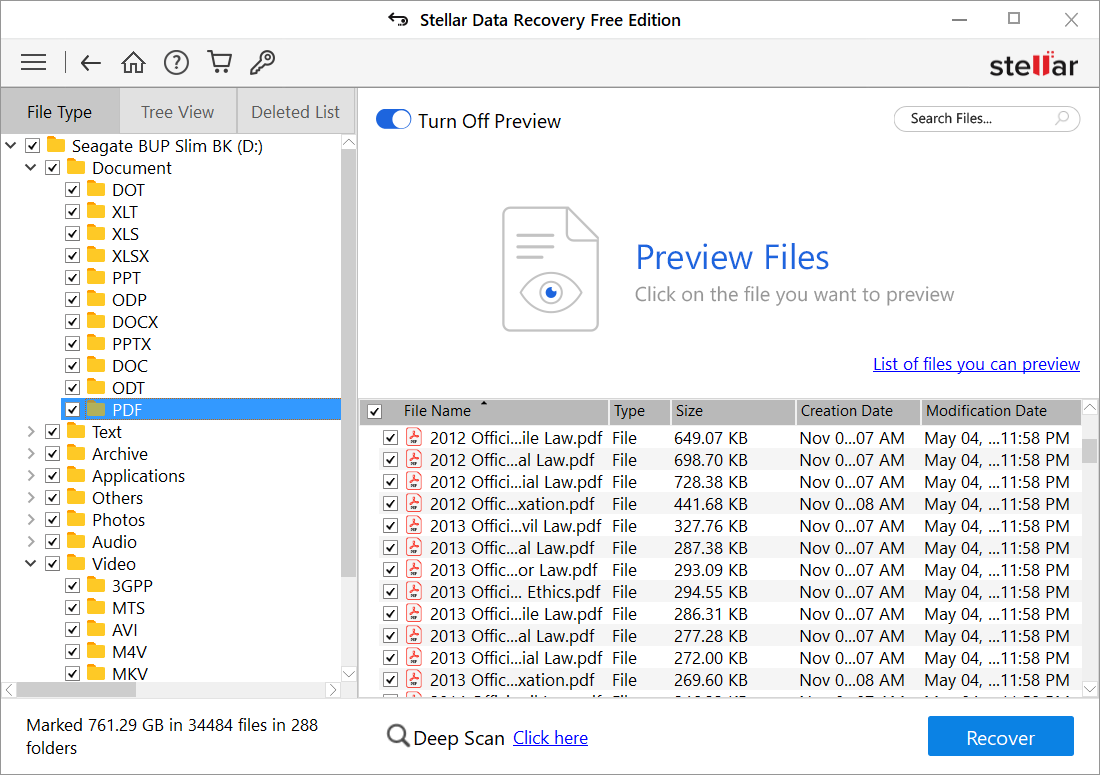Switch to the Tree View tab
The image size is (1100, 775).
click(177, 112)
